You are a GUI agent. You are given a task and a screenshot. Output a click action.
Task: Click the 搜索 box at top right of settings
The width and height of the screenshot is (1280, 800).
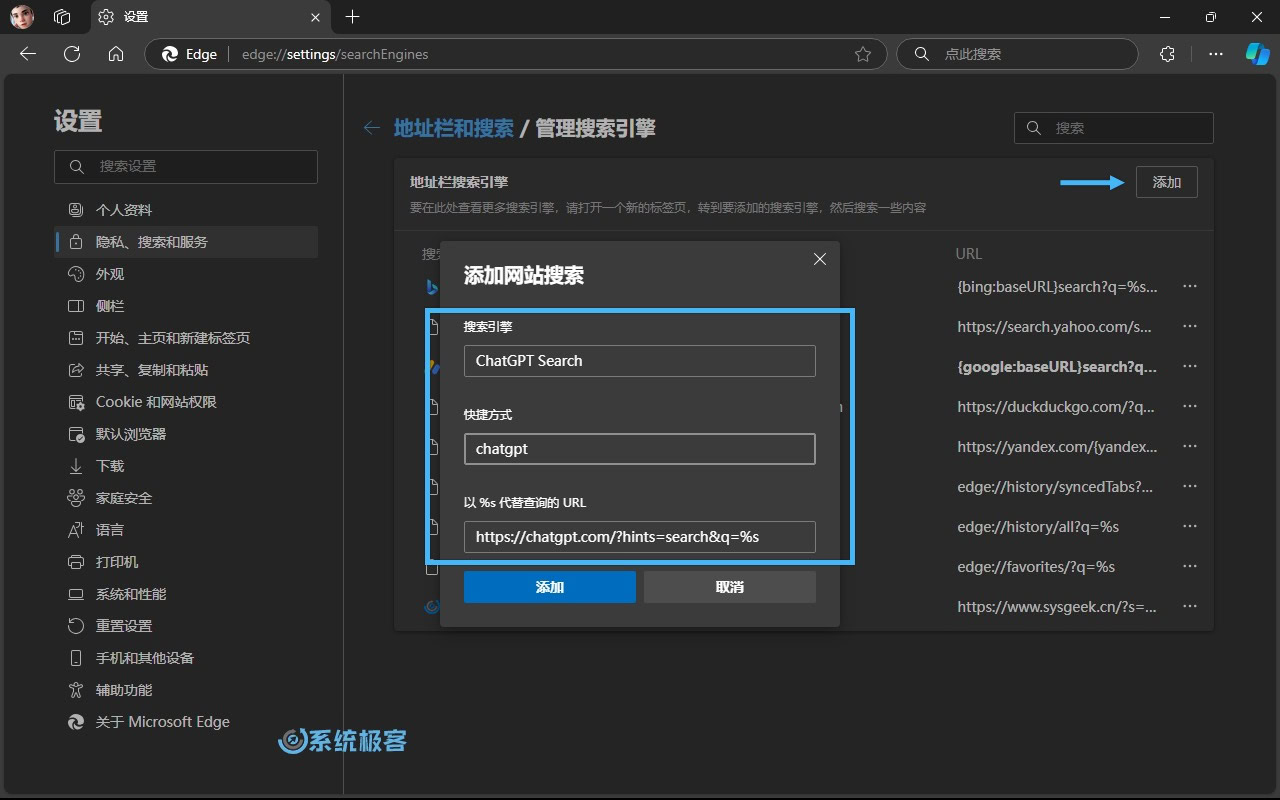click(x=1114, y=128)
